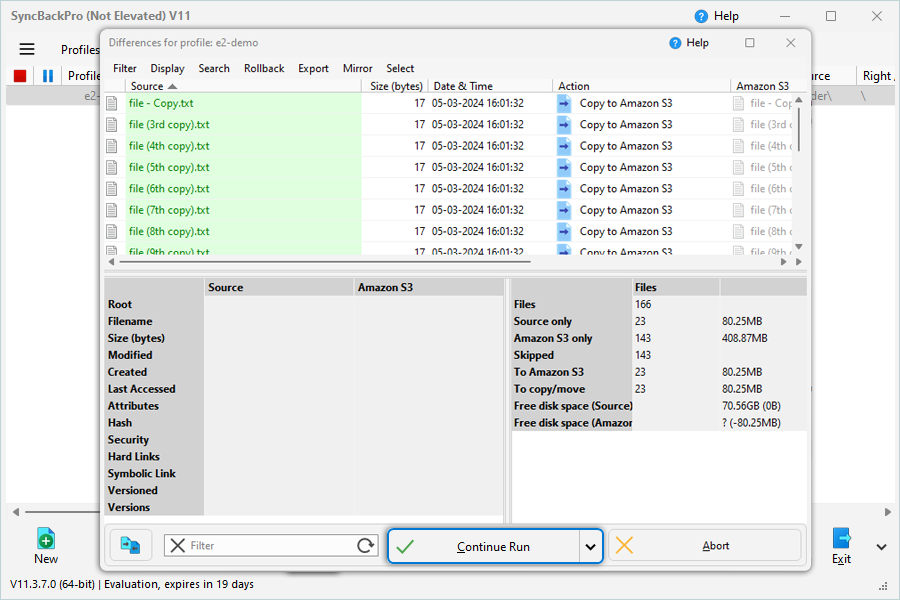This screenshot has width=900, height=600.
Task: Click the document icon of file - Copy.txt row
Action: pos(112,103)
